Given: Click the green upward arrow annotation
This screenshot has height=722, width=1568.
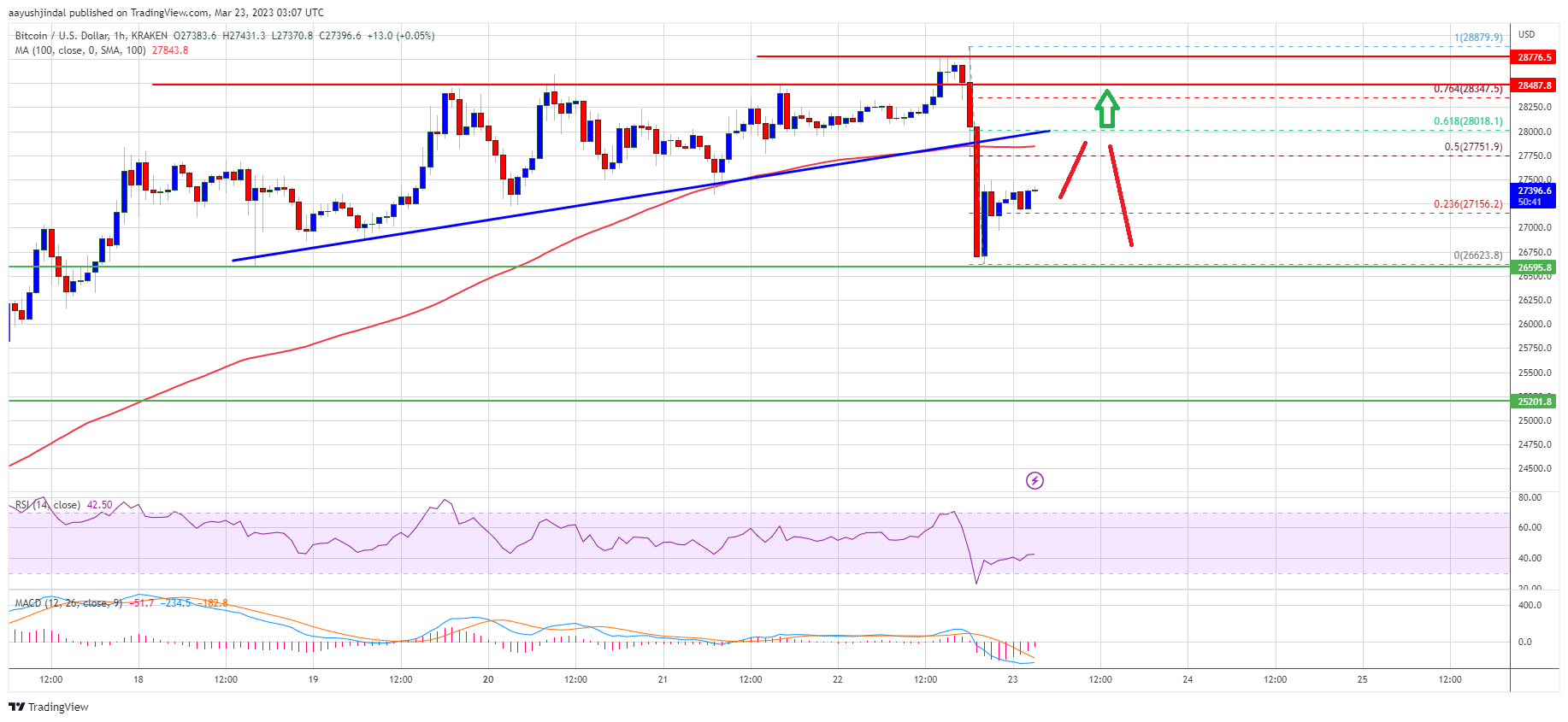Looking at the screenshot, I should (x=1107, y=109).
